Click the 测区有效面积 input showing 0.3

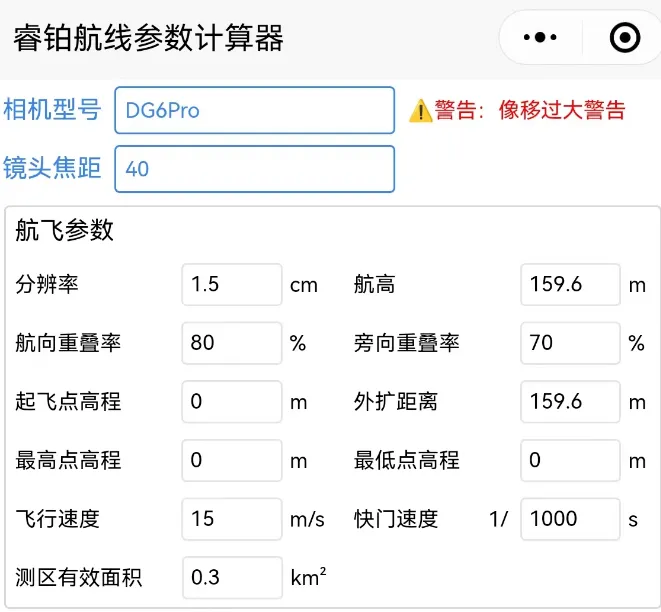(x=232, y=577)
